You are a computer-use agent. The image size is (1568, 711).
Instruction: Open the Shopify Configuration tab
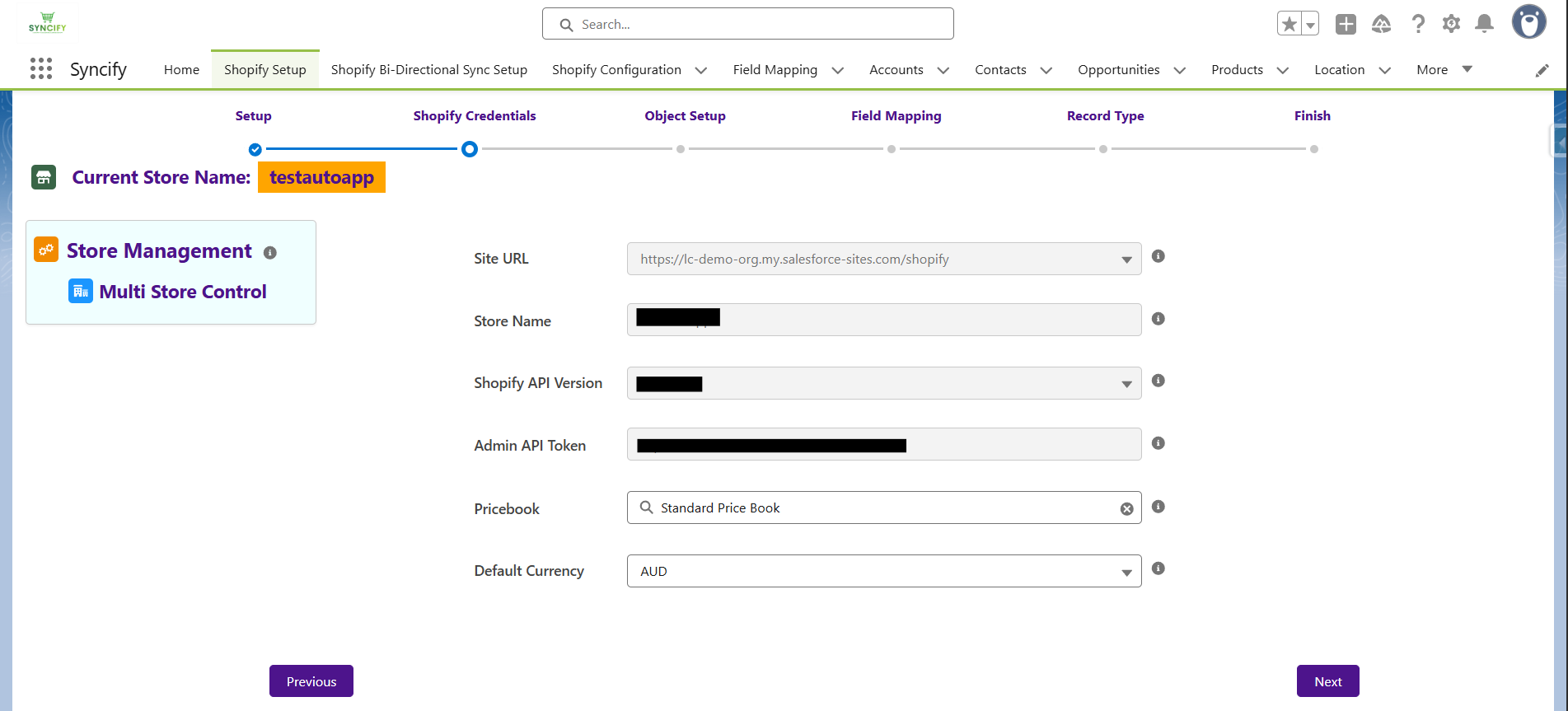(x=616, y=70)
